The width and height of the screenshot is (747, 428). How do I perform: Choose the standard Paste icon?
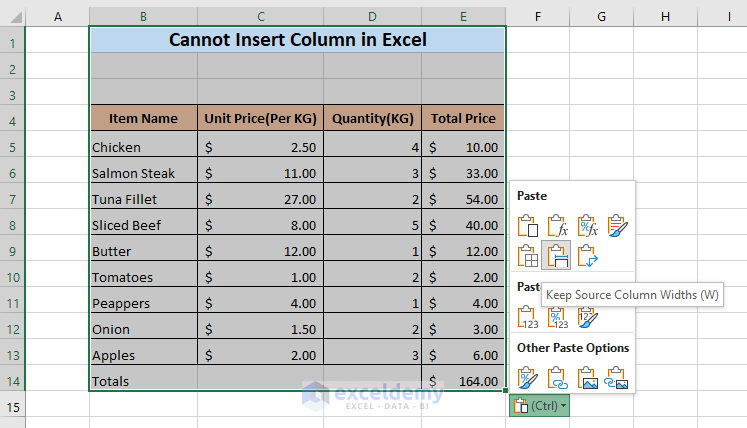point(527,225)
